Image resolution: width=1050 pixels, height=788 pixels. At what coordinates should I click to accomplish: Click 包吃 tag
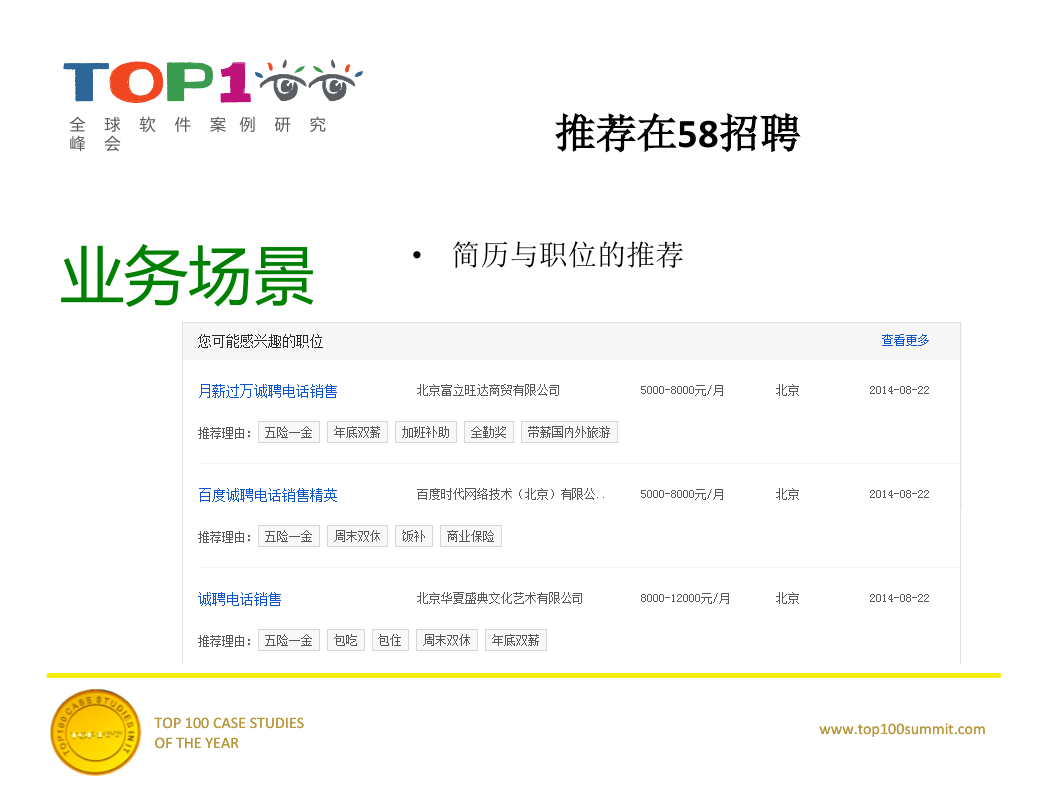pyautogui.click(x=346, y=641)
